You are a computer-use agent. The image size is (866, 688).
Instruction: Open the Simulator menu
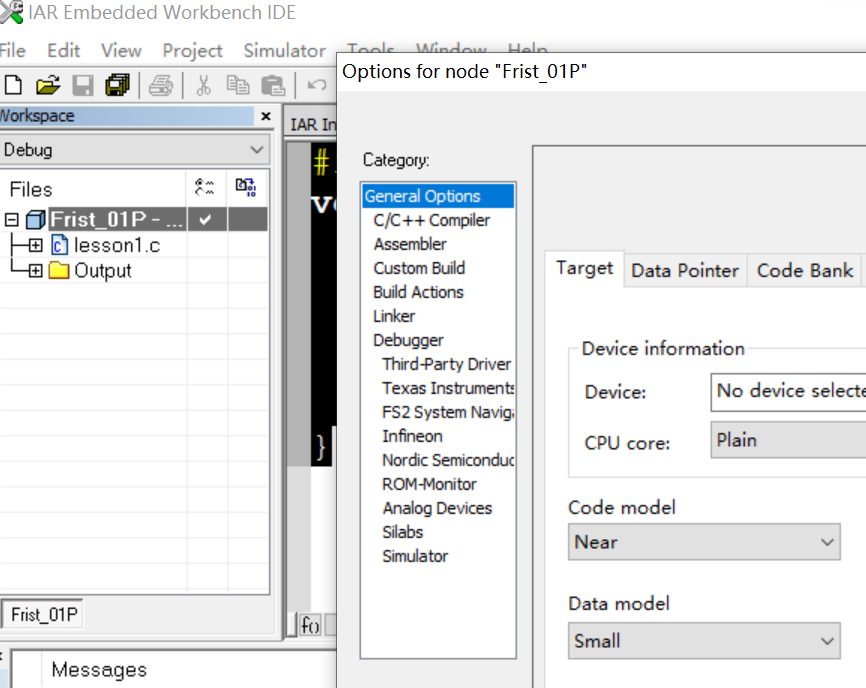[x=284, y=51]
